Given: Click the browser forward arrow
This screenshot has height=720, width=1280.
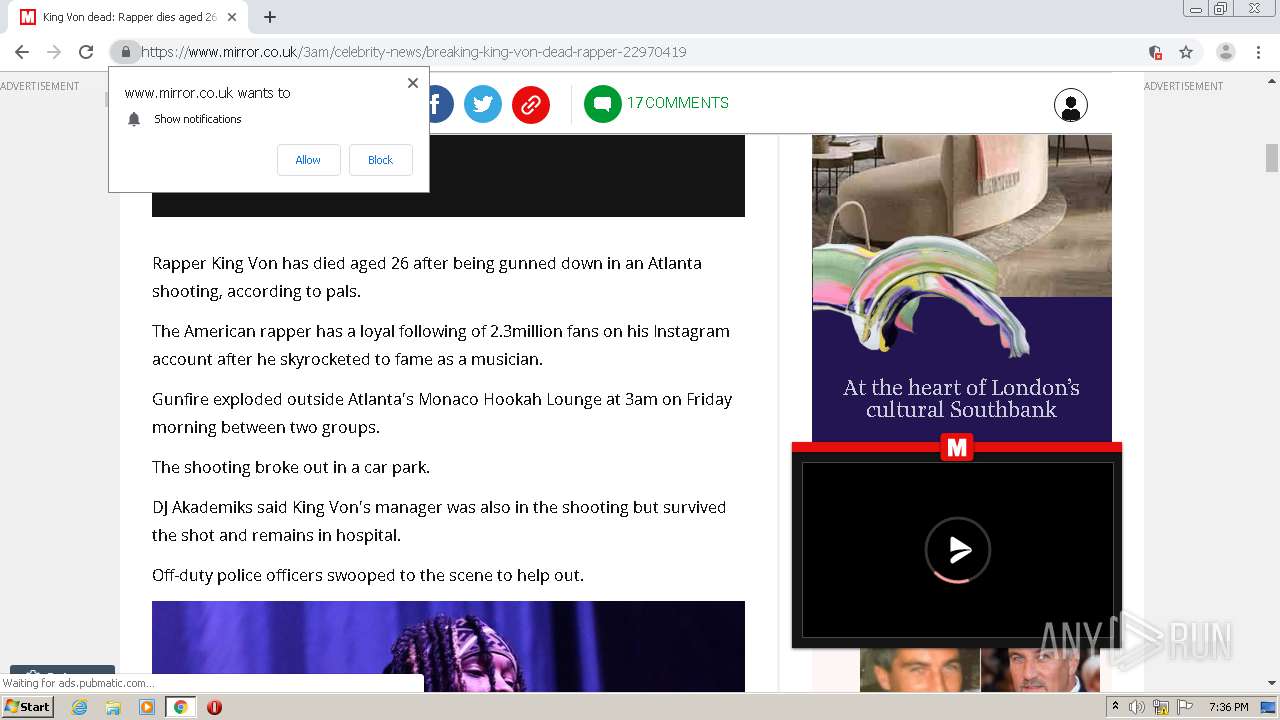Looking at the screenshot, I should point(54,52).
